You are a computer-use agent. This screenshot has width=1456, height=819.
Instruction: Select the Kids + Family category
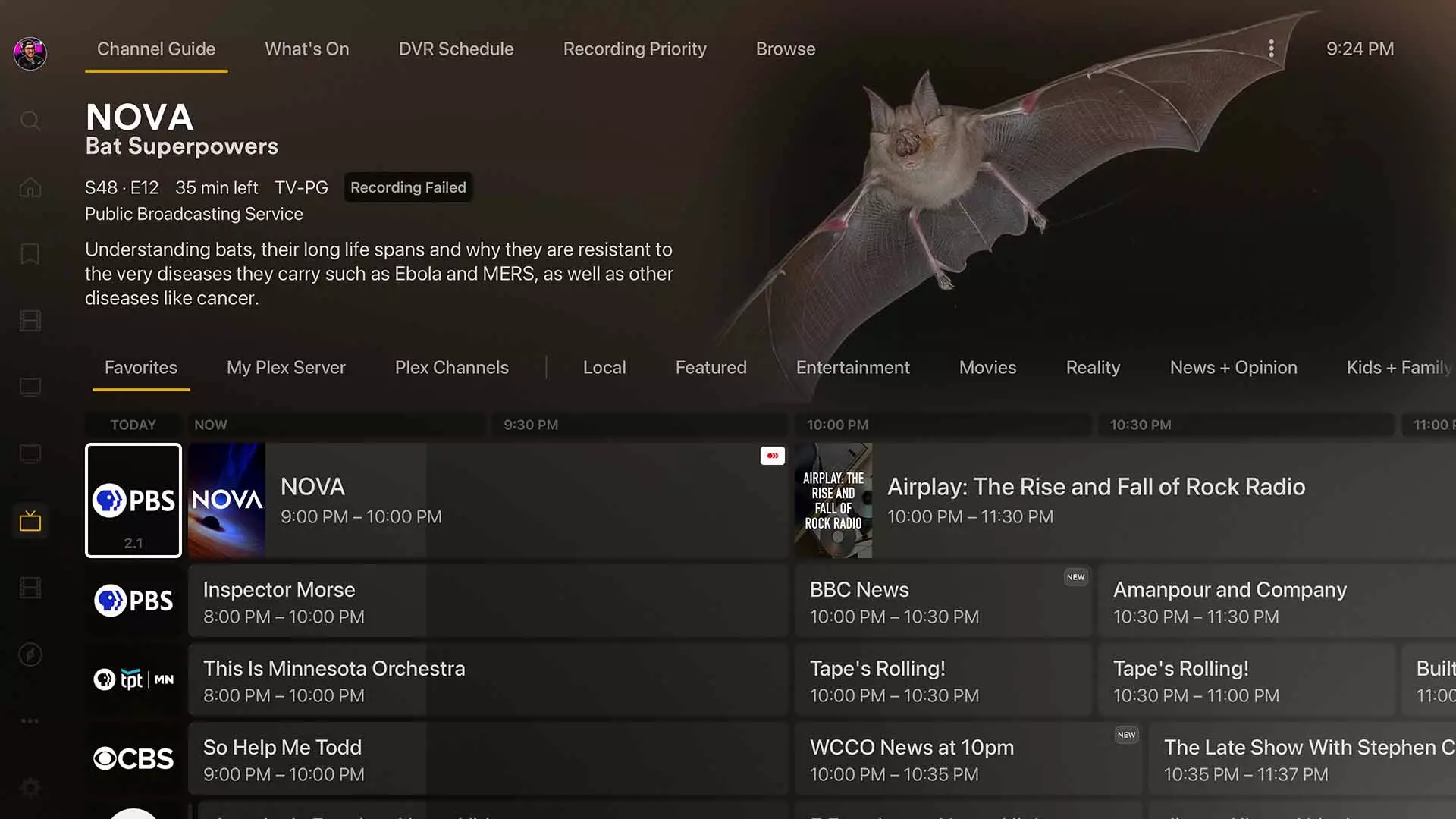(1400, 368)
